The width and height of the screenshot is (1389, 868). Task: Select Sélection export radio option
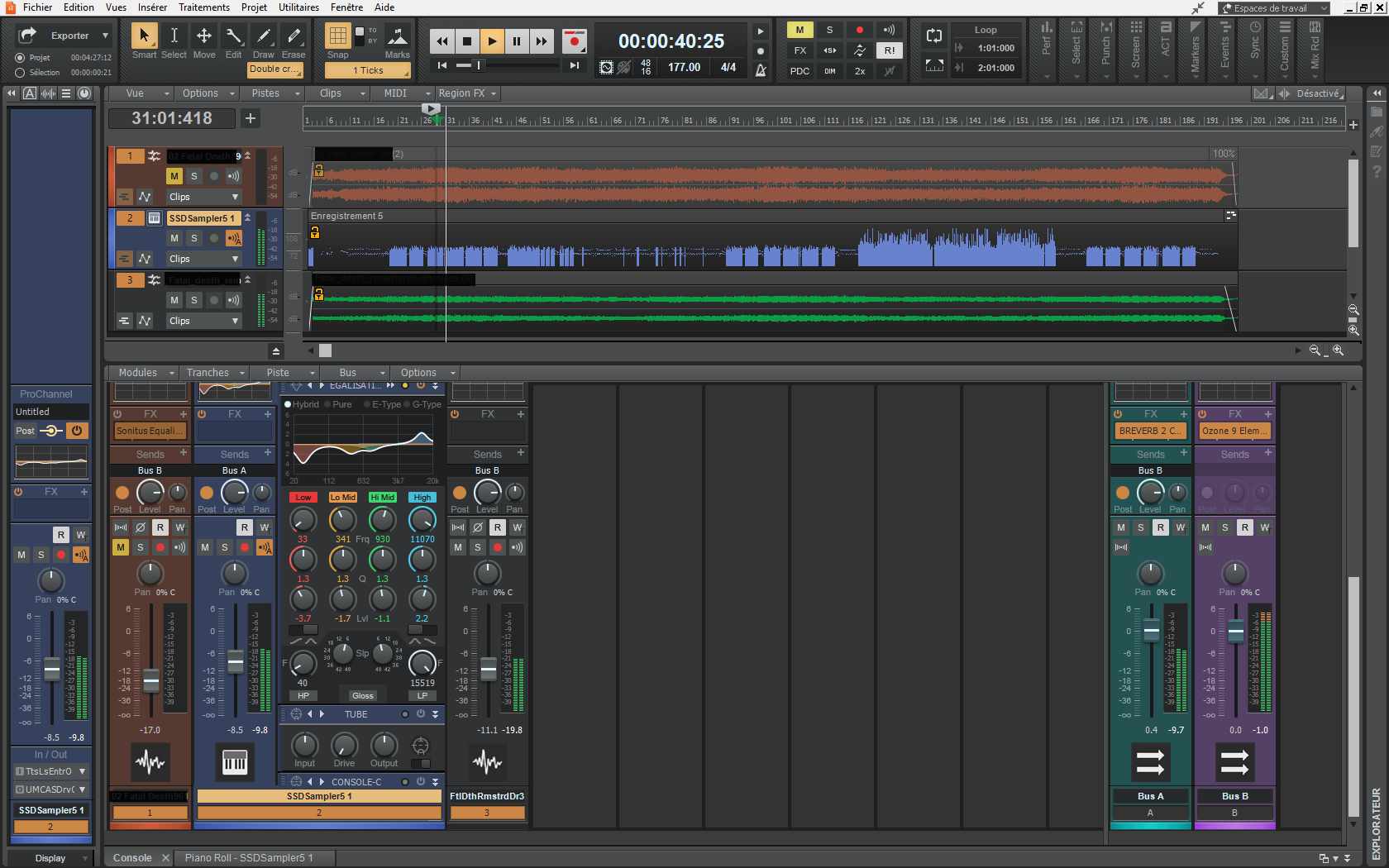coord(20,73)
